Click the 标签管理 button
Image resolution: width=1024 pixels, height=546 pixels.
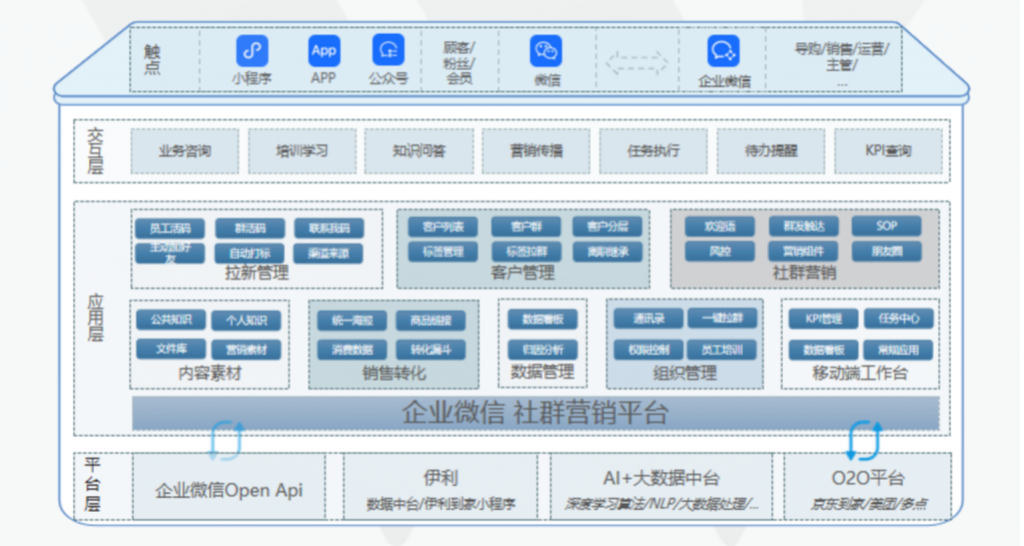point(443,251)
